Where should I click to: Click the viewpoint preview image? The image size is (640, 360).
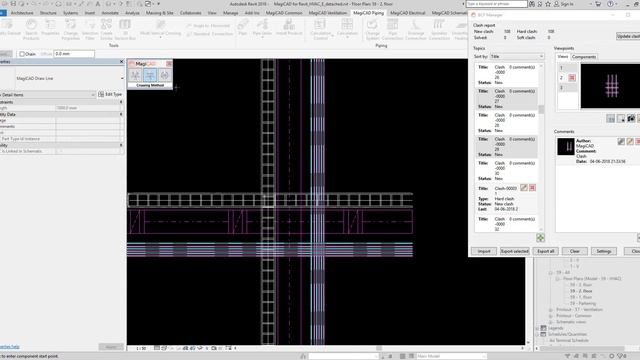pyautogui.click(x=610, y=86)
